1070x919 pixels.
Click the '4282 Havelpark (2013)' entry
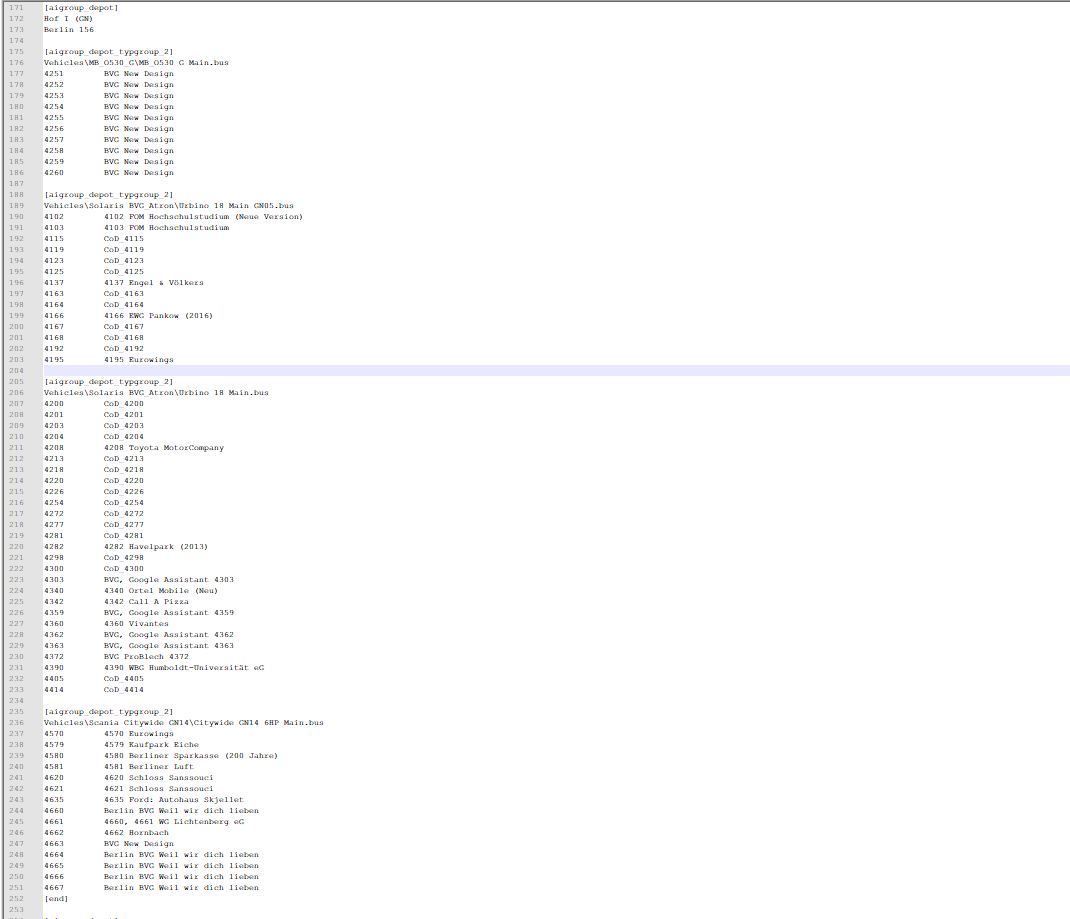click(156, 546)
